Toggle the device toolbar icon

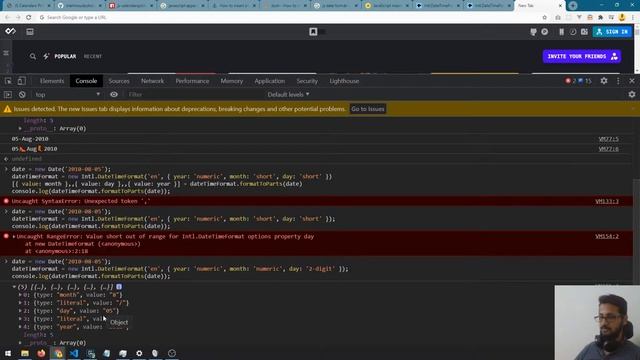coord(21,81)
